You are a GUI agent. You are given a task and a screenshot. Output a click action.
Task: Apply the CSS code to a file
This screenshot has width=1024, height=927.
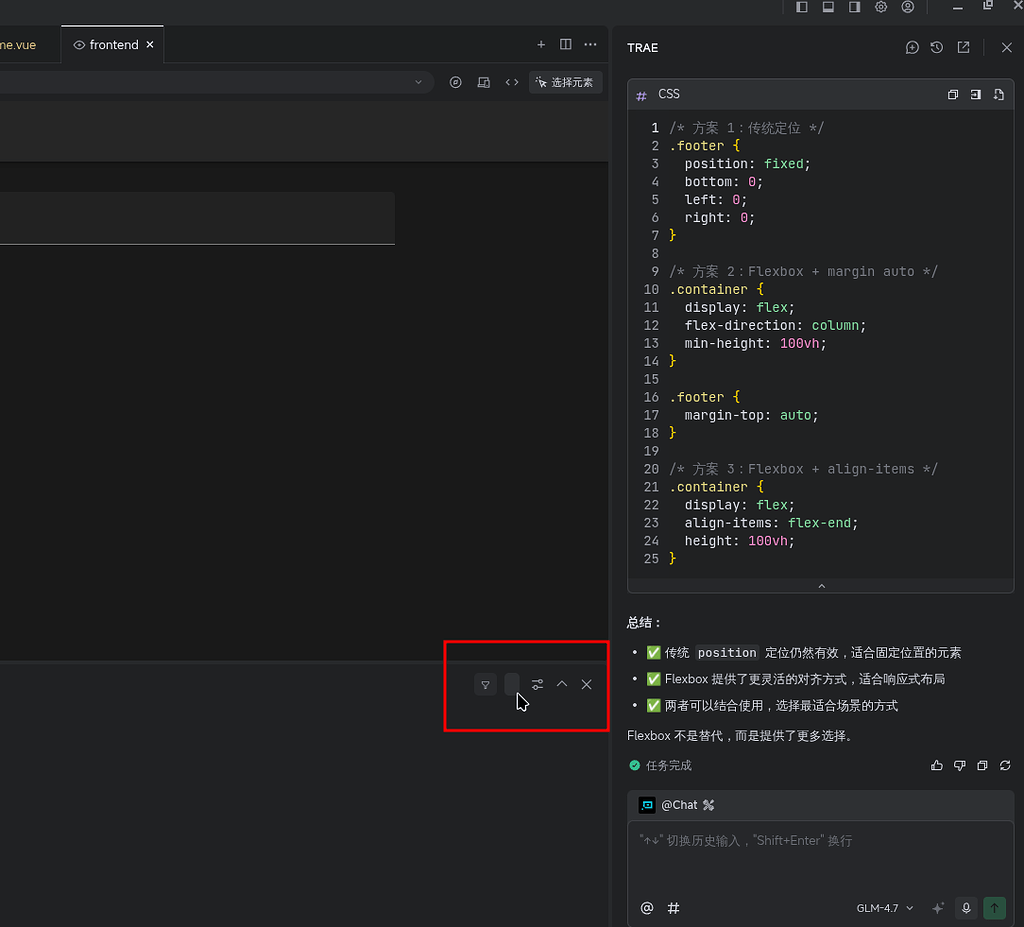999,95
